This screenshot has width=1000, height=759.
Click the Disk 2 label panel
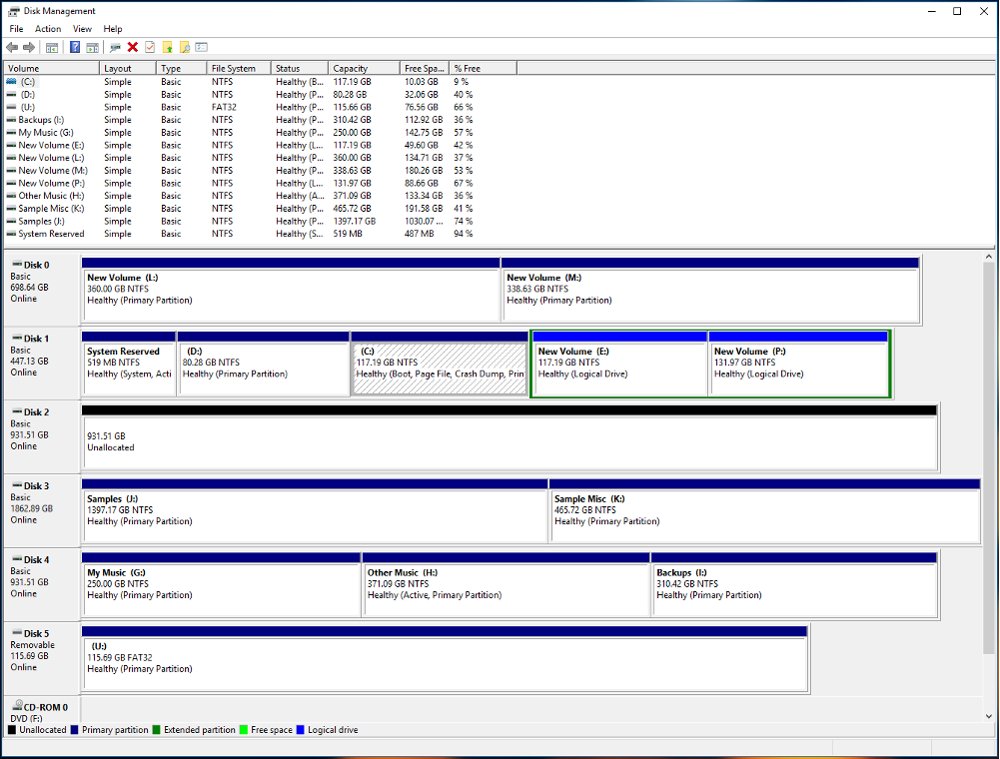(41, 438)
